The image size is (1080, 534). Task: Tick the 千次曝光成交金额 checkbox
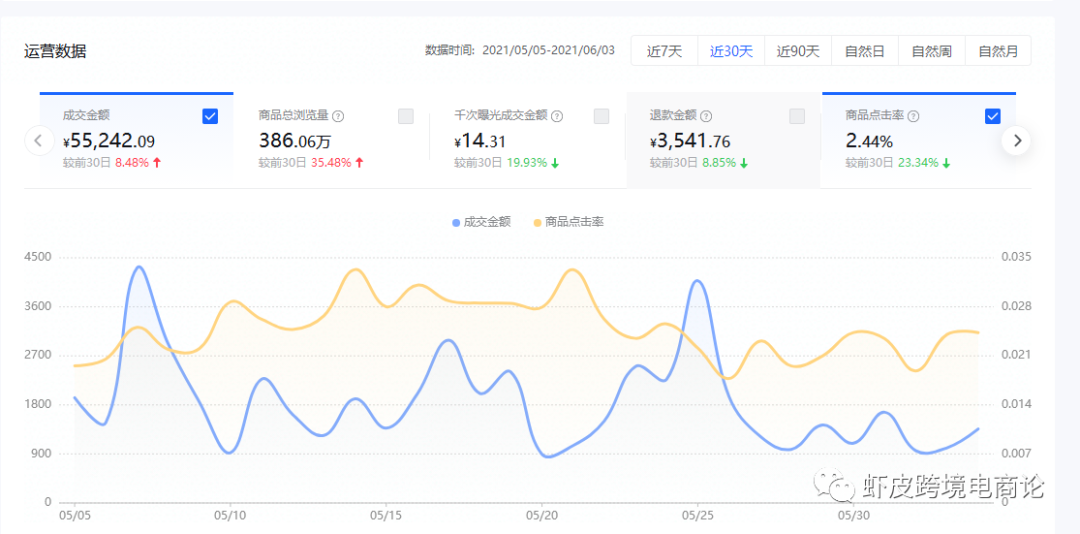click(601, 116)
